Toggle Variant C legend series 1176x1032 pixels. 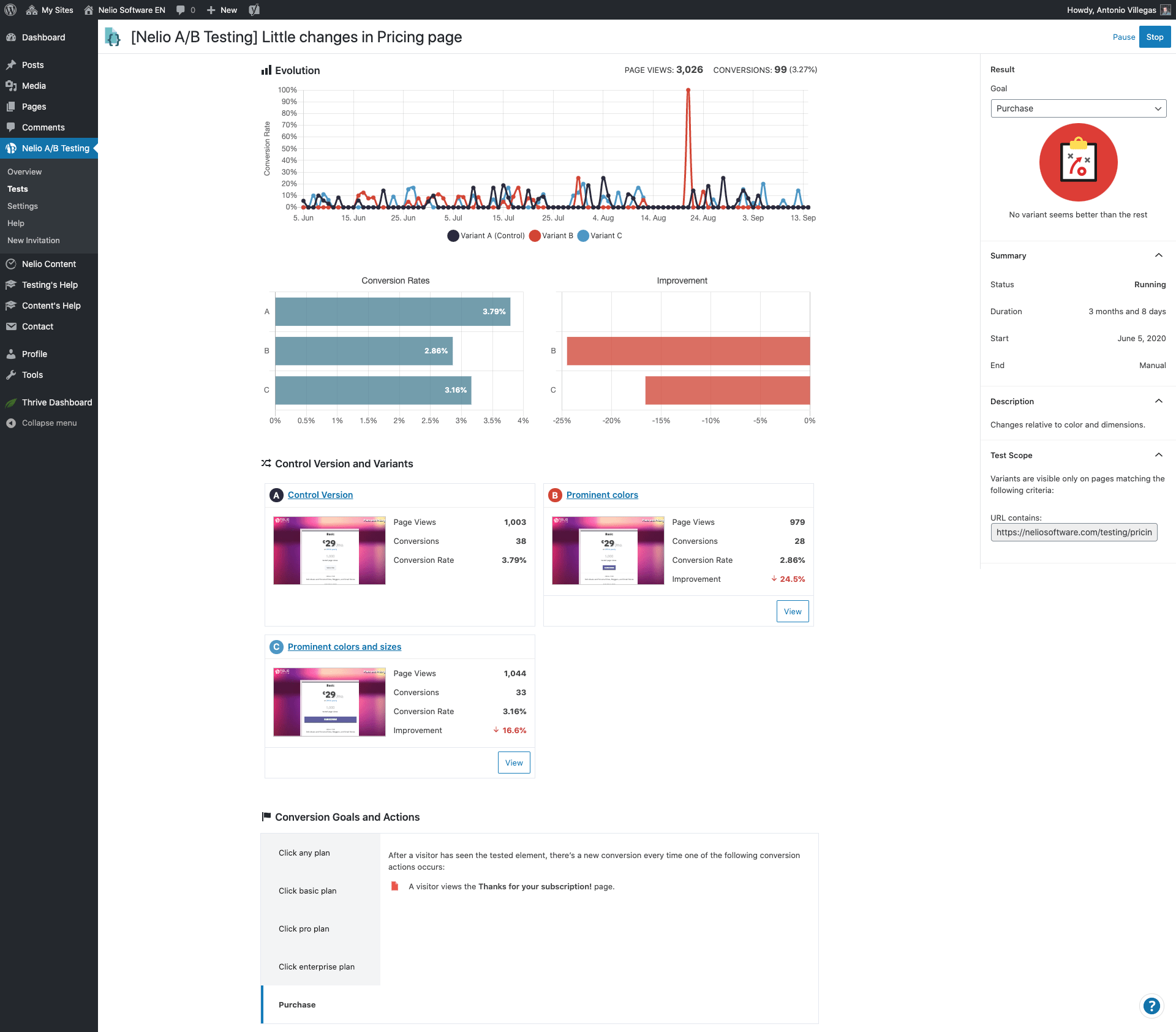click(600, 236)
